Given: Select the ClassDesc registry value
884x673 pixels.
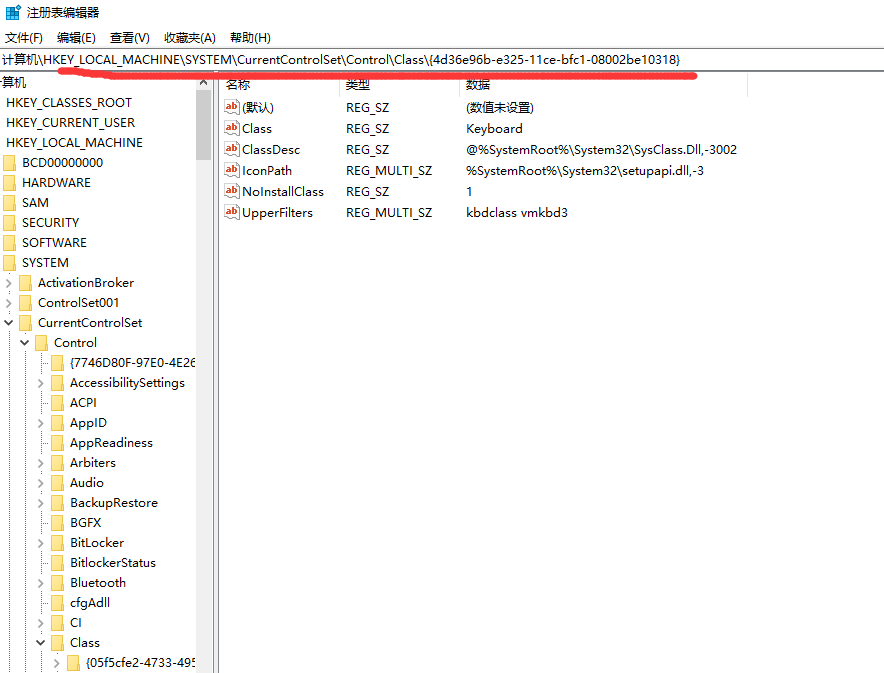Looking at the screenshot, I should (x=270, y=149).
